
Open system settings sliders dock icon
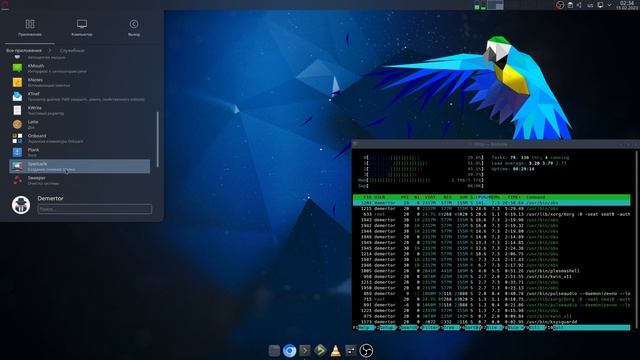click(x=351, y=351)
